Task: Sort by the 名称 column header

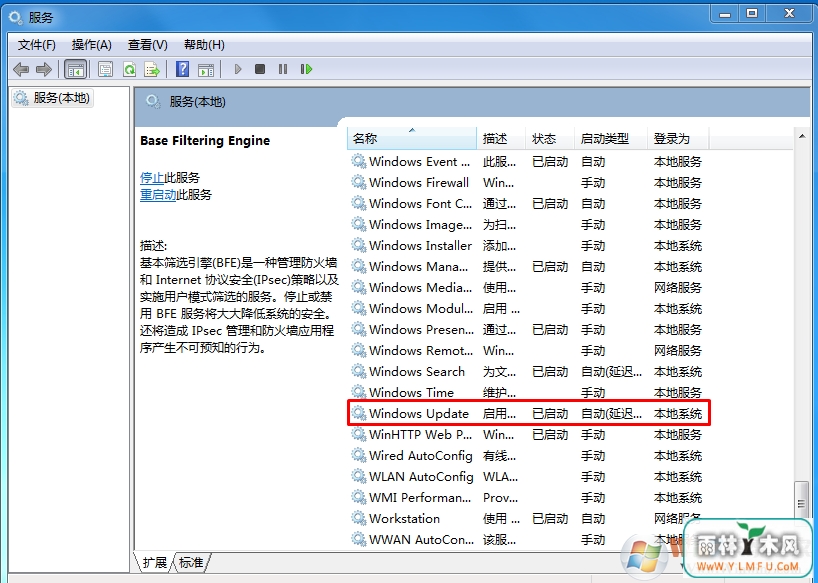Action: point(412,139)
